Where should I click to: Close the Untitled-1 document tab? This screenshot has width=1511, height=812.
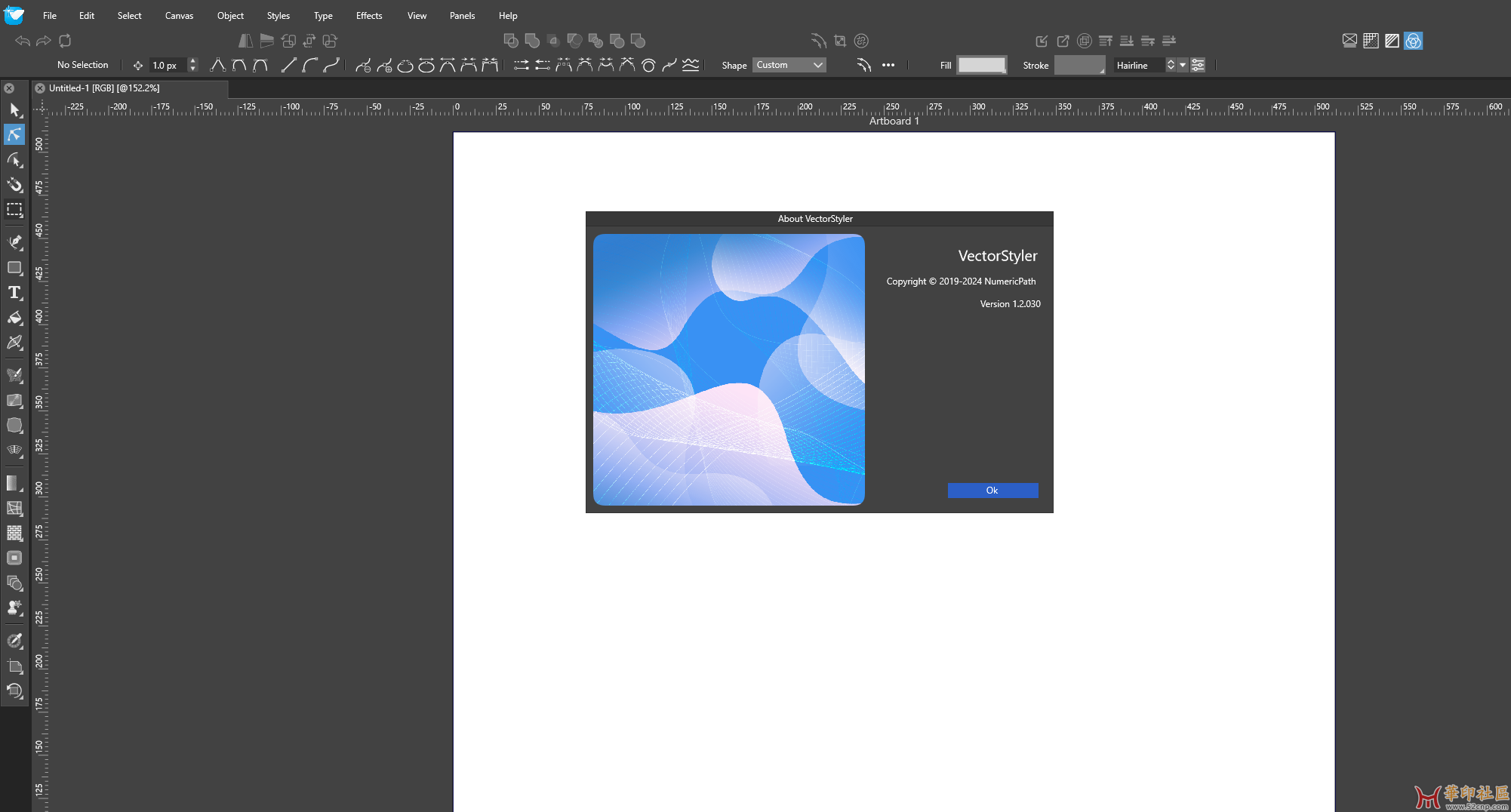[x=40, y=88]
